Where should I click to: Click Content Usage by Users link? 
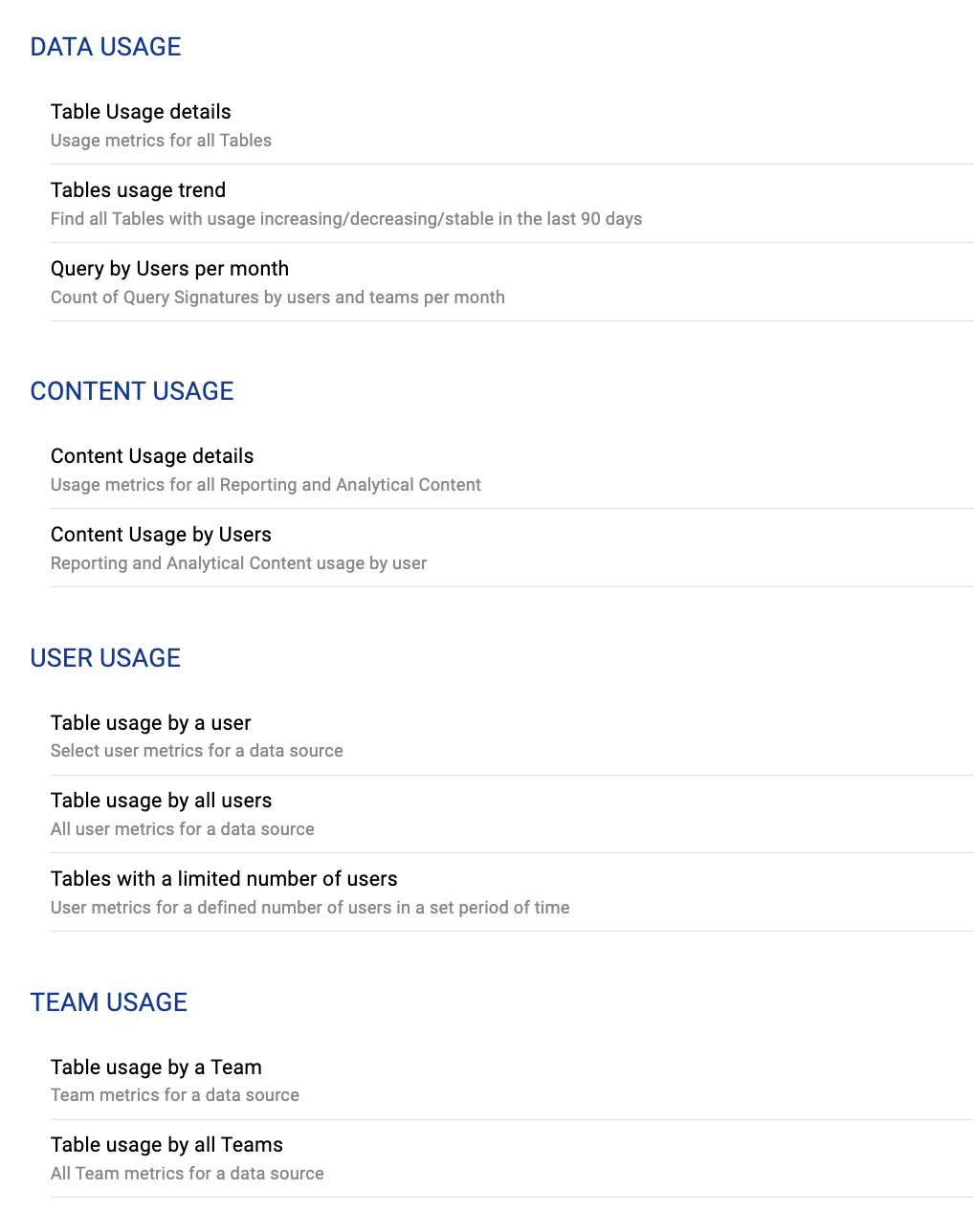161,535
